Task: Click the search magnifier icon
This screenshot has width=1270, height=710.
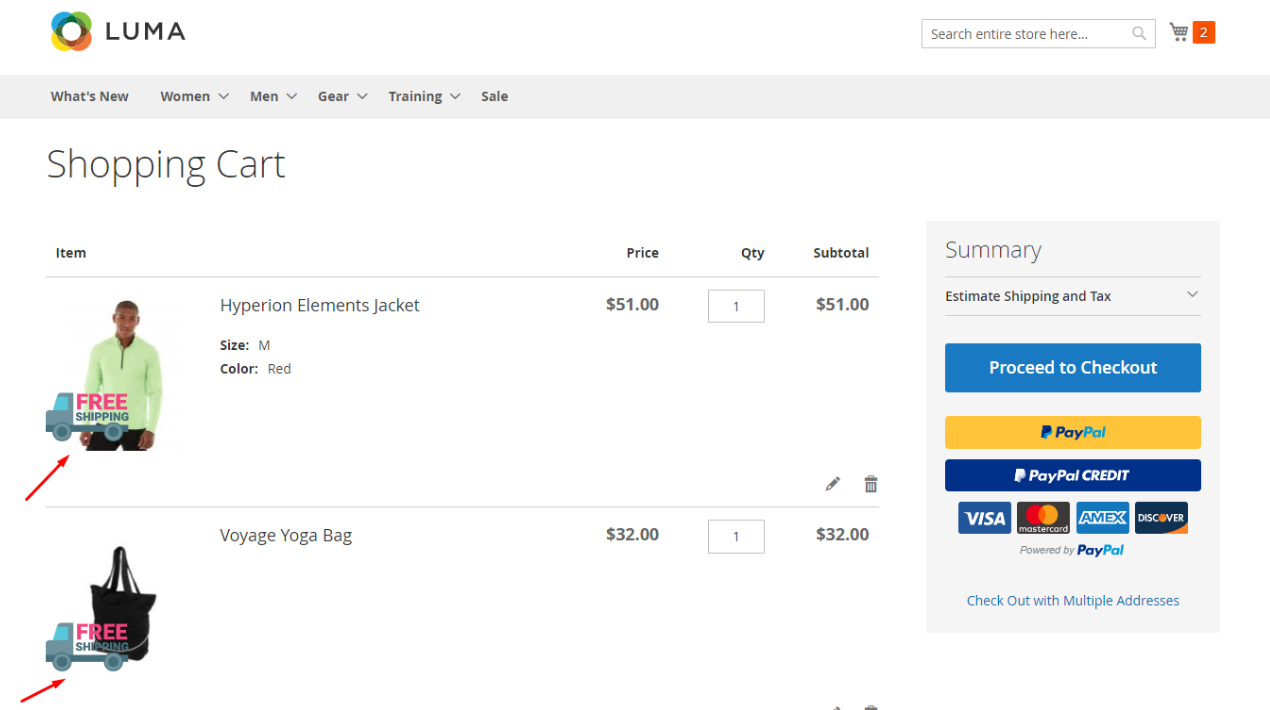Action: (1139, 34)
